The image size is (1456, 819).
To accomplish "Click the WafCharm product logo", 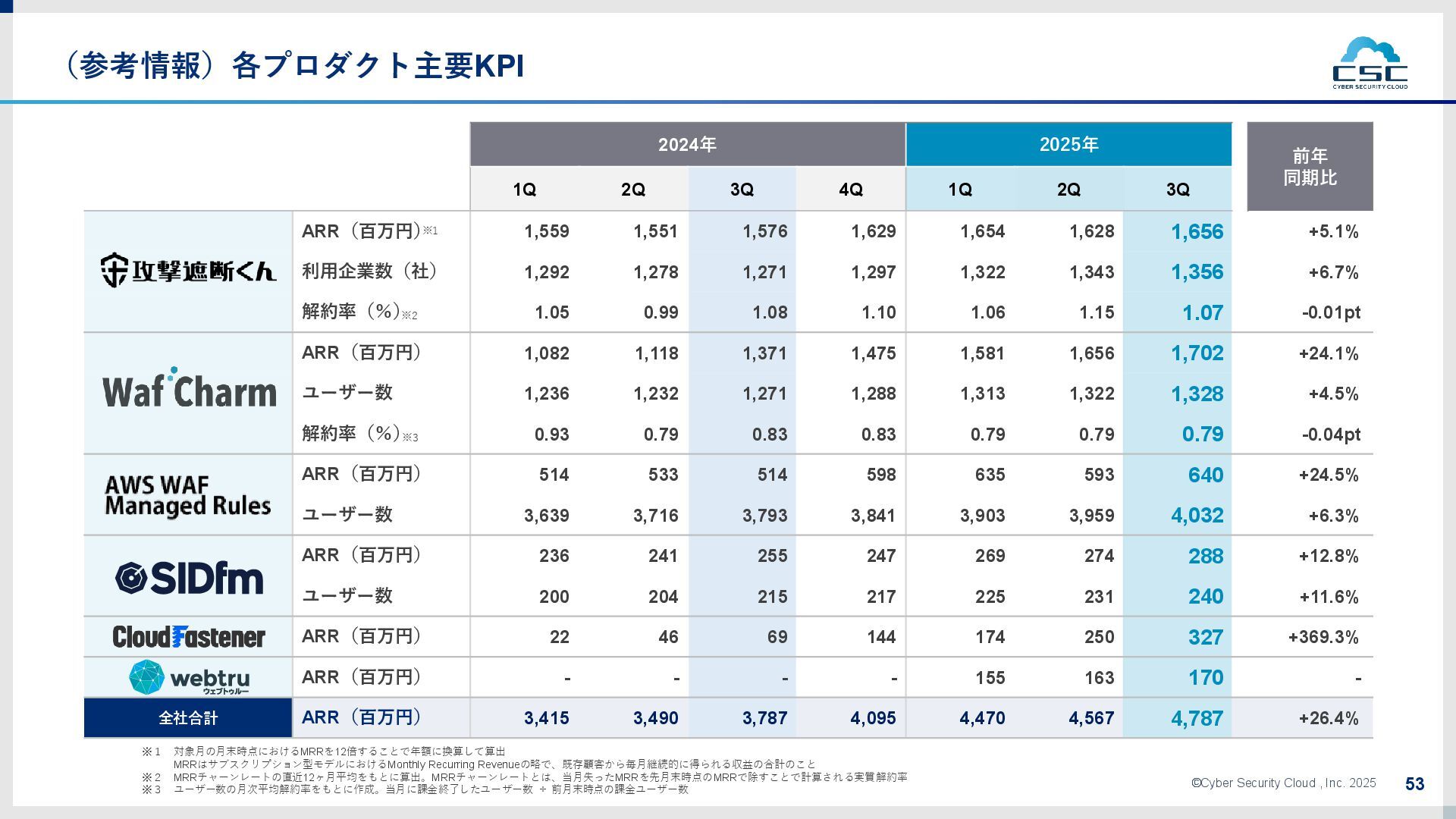I will coord(190,390).
